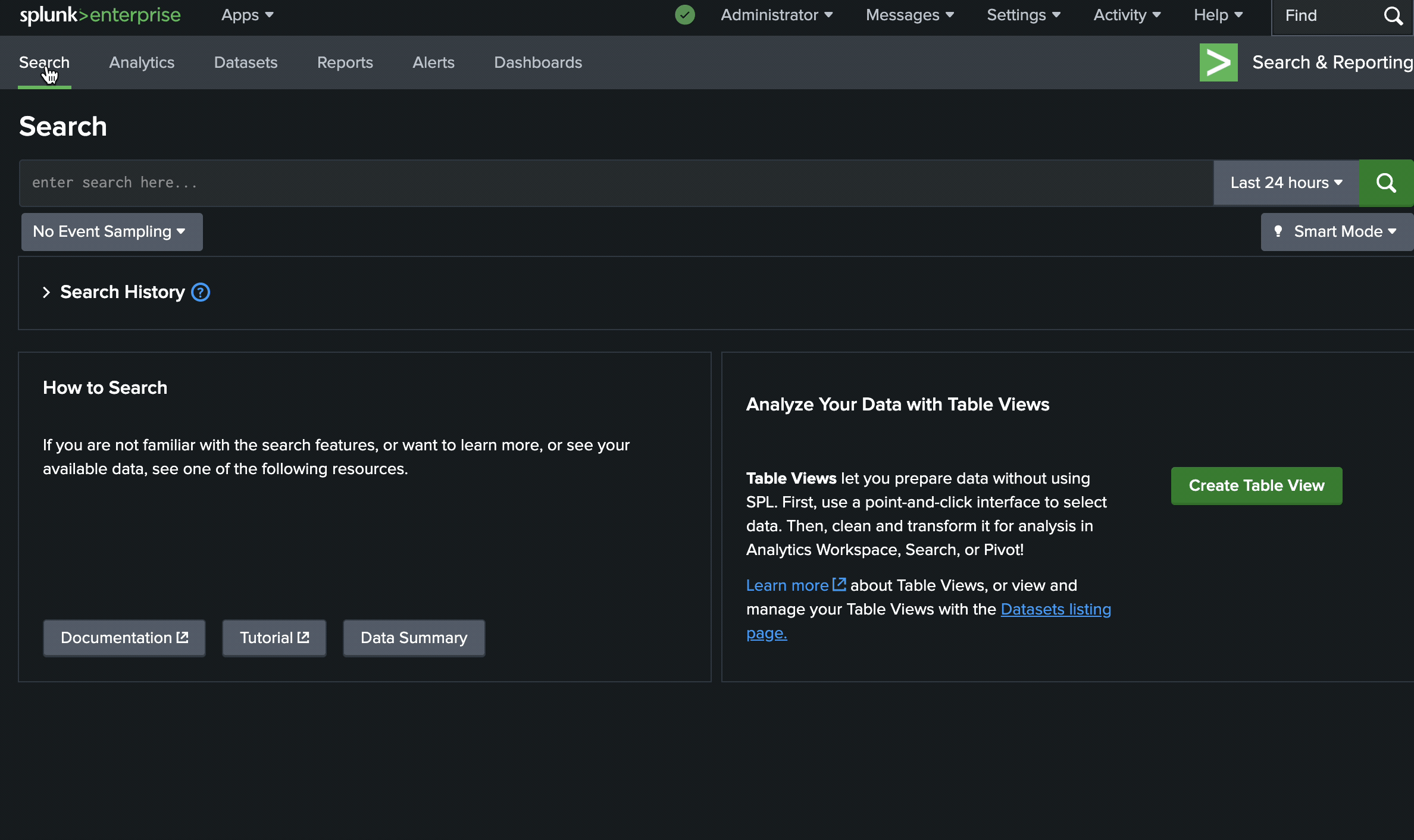Screen dimensions: 1414x840
Task: Switch to the Dashboards tab
Action: coord(538,62)
